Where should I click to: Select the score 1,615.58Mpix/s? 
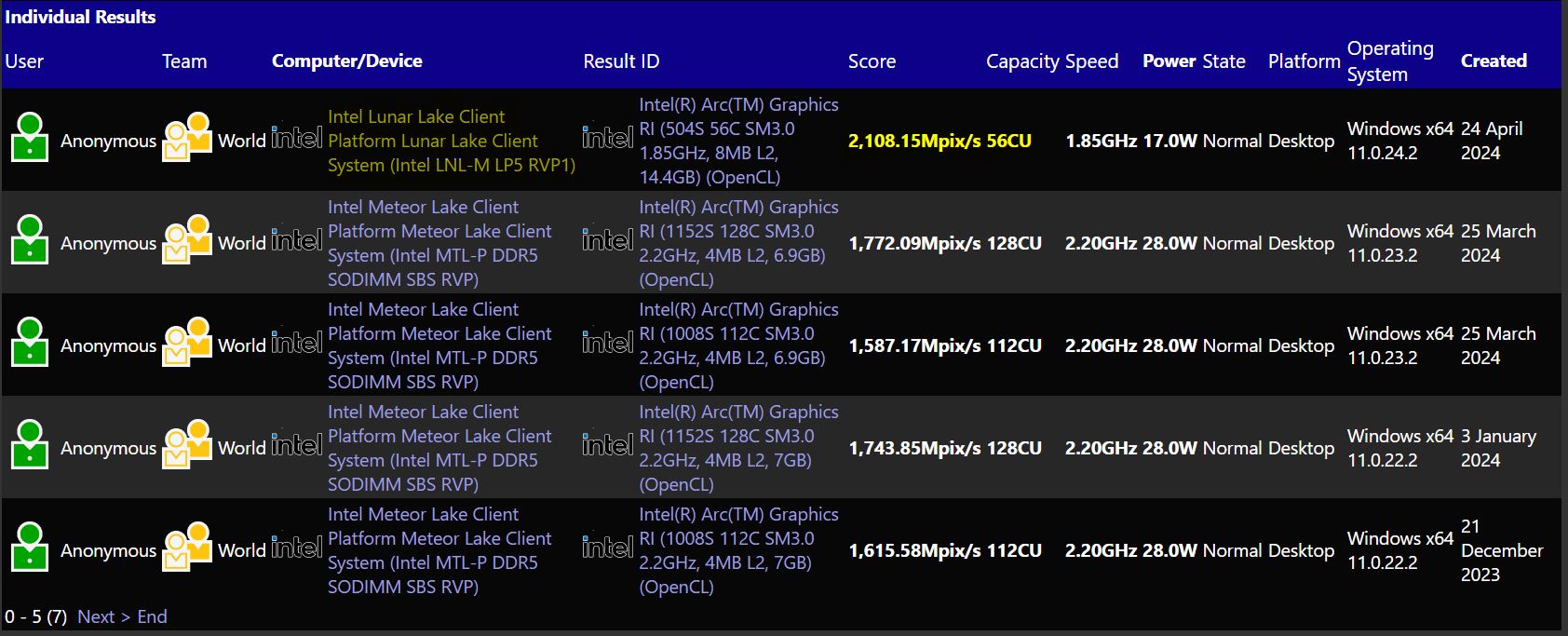(914, 550)
